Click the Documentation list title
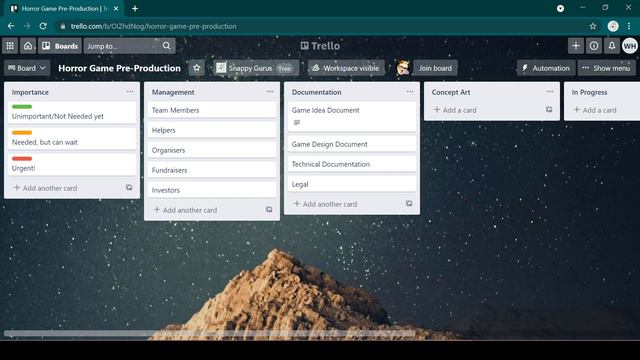 tap(316, 92)
